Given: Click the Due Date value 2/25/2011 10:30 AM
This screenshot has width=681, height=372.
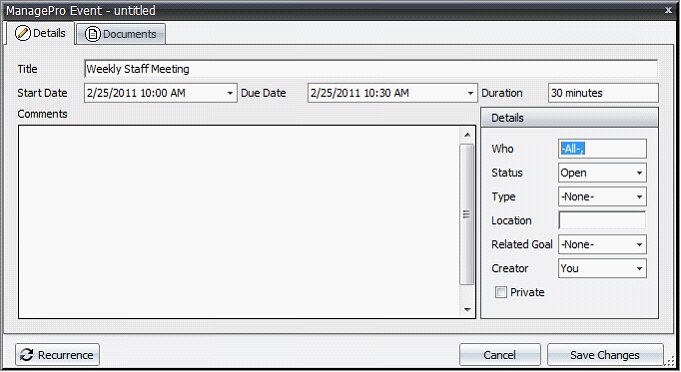Looking at the screenshot, I should coord(360,93).
